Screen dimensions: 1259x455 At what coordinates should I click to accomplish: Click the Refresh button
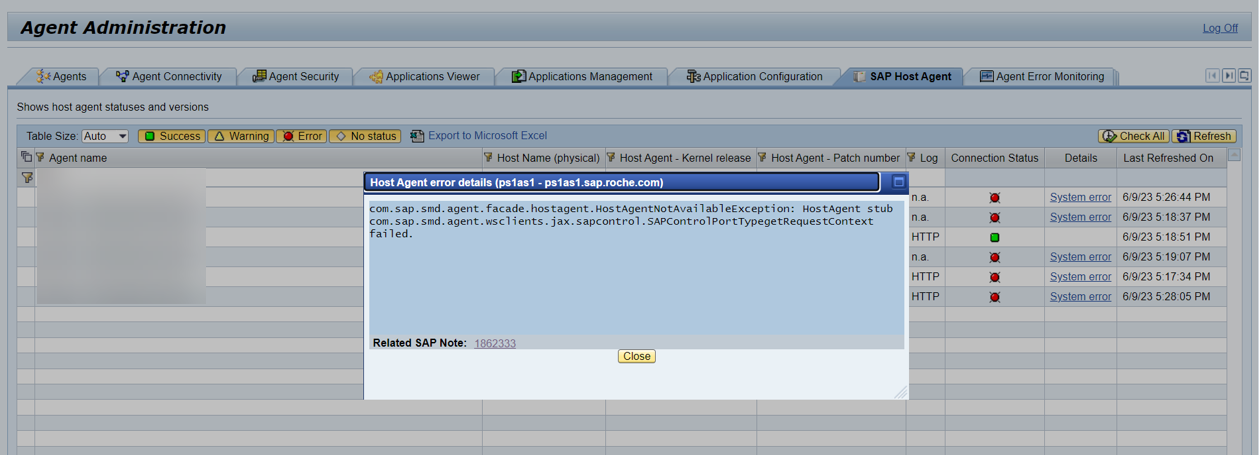pos(1204,136)
